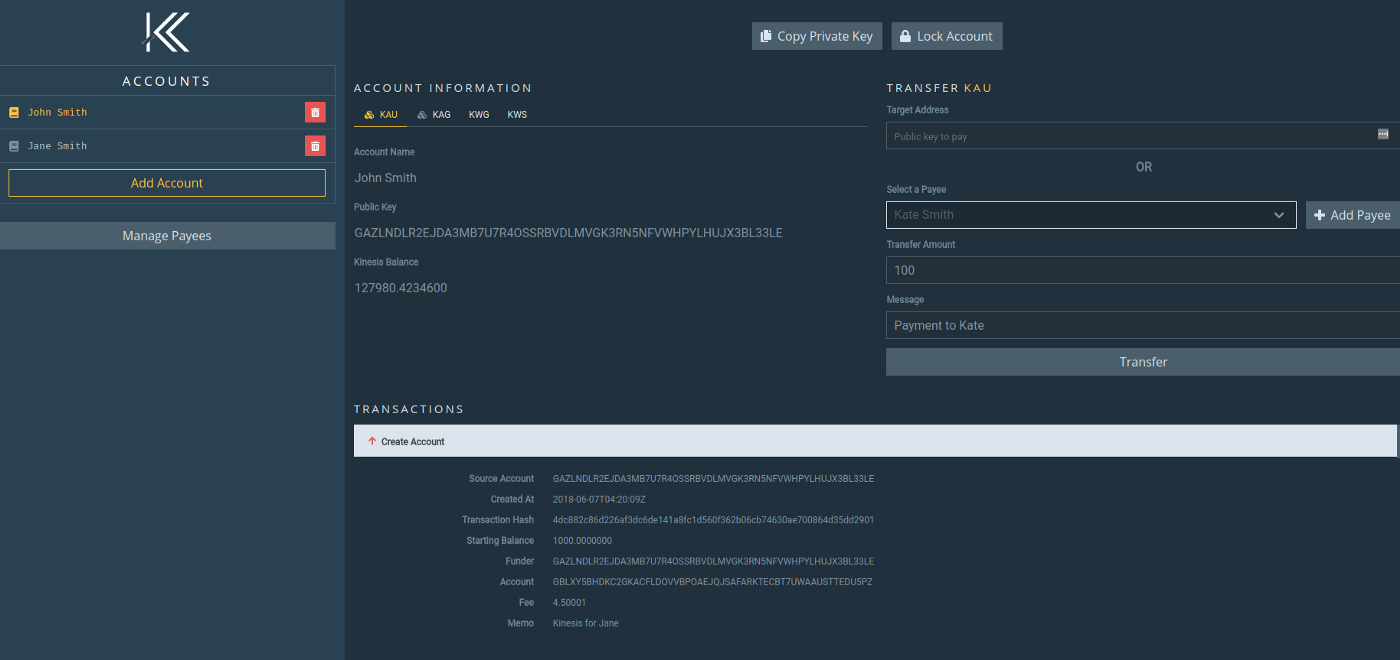
Task: Switch to the KAU currency tab
Action: coord(380,115)
